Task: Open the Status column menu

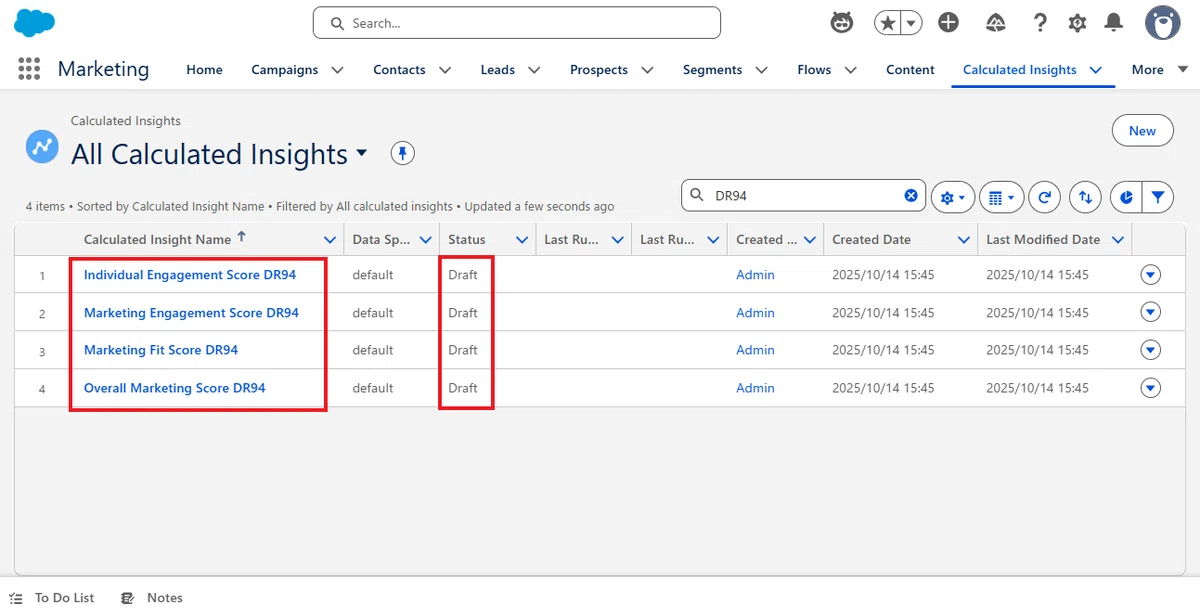Action: [522, 240]
